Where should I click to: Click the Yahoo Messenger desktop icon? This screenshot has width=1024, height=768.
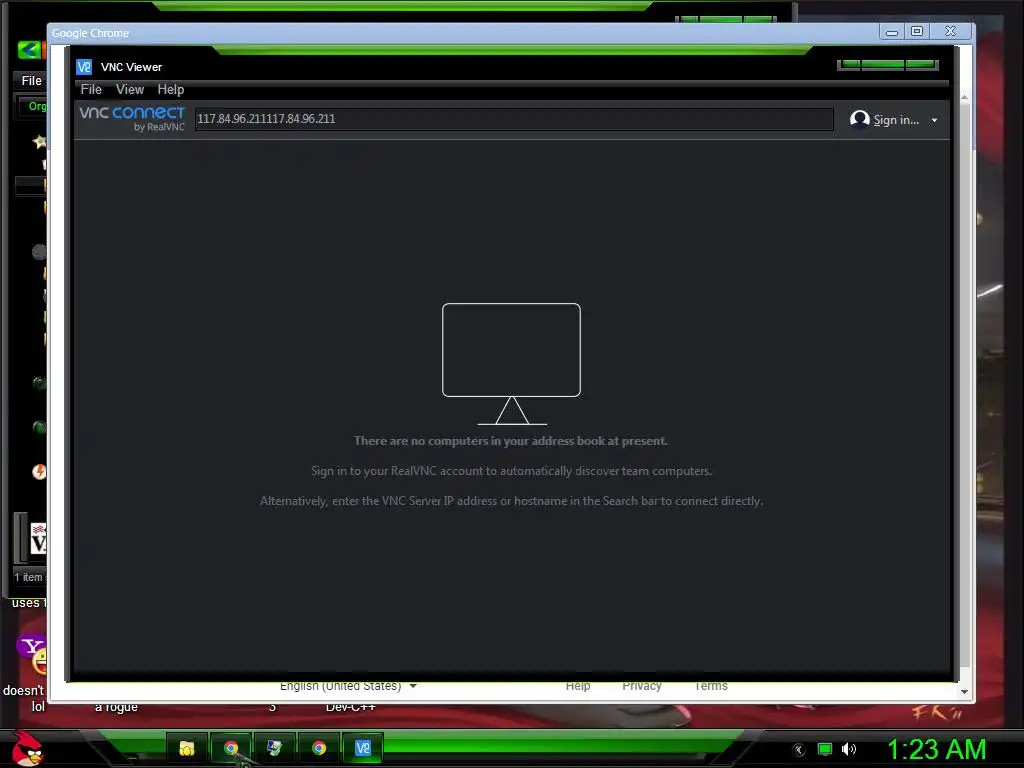click(33, 654)
